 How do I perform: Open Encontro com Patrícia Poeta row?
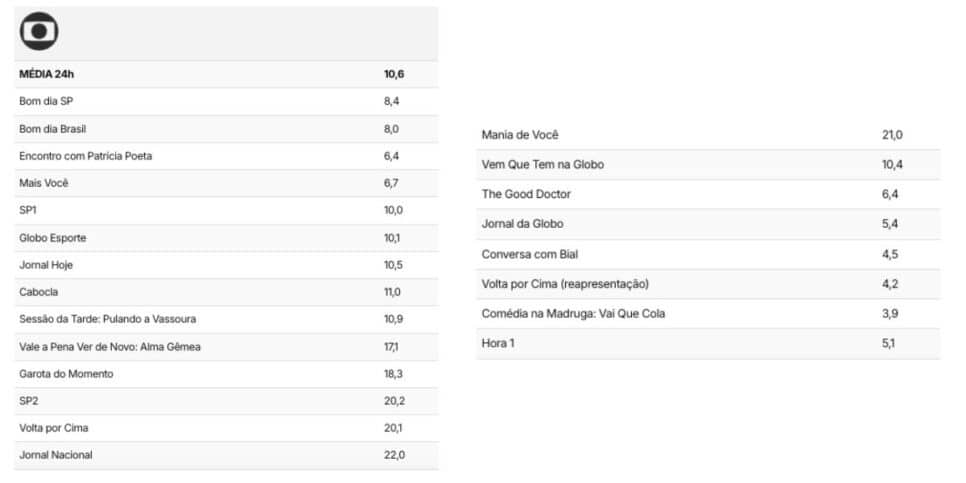point(226,156)
